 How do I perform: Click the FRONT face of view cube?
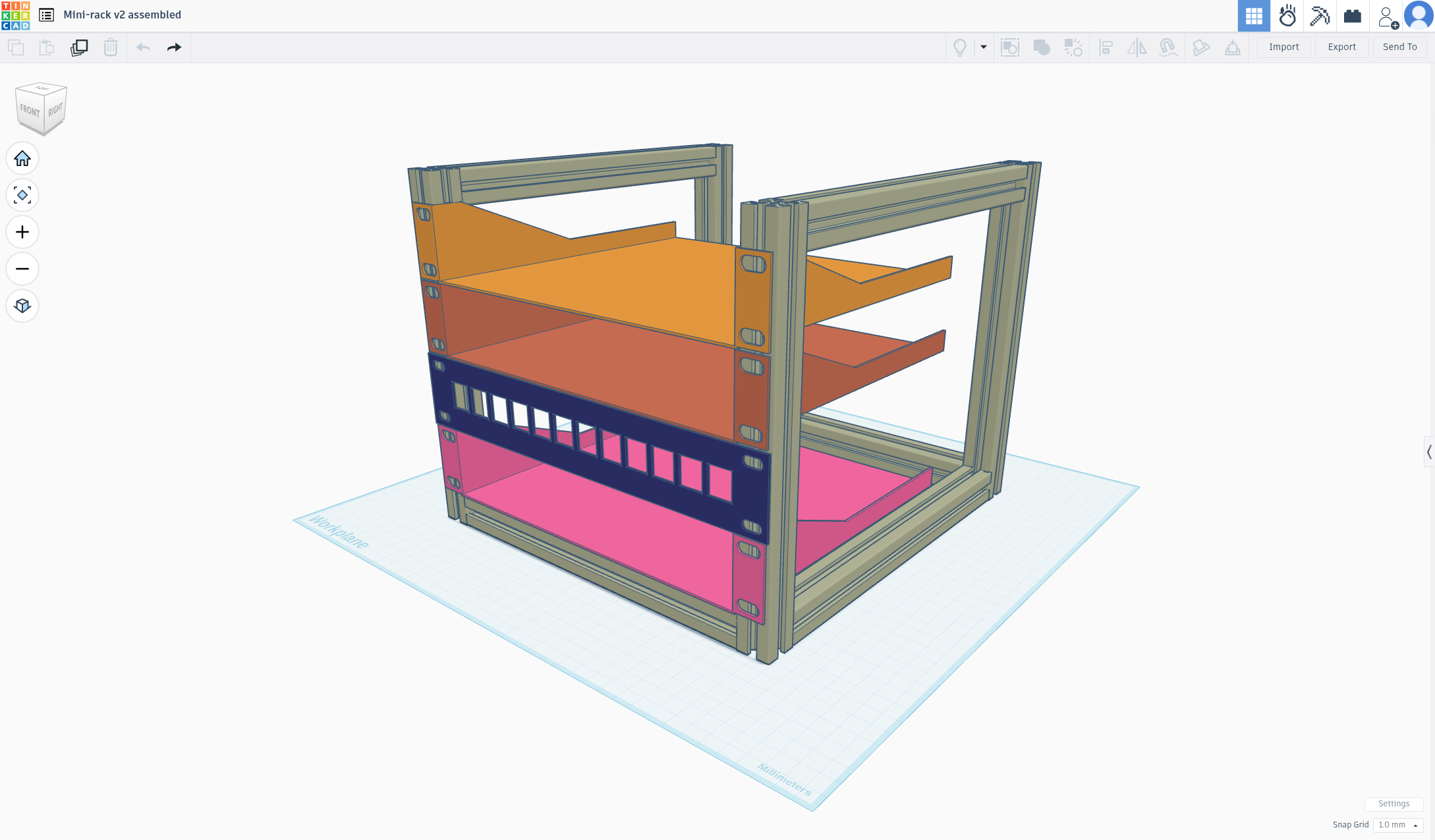tap(30, 110)
